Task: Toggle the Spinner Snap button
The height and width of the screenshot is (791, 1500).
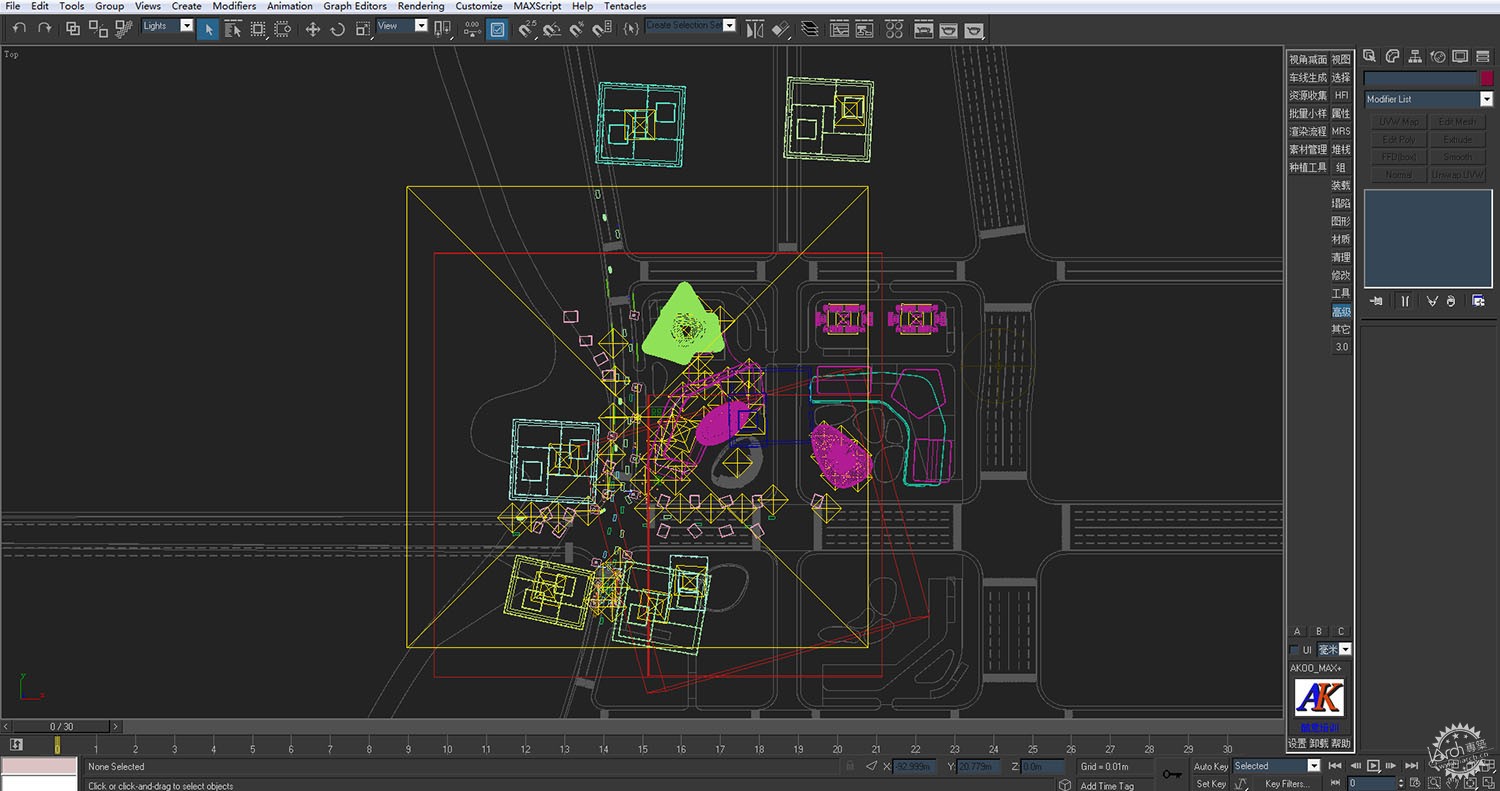Action: click(x=601, y=29)
